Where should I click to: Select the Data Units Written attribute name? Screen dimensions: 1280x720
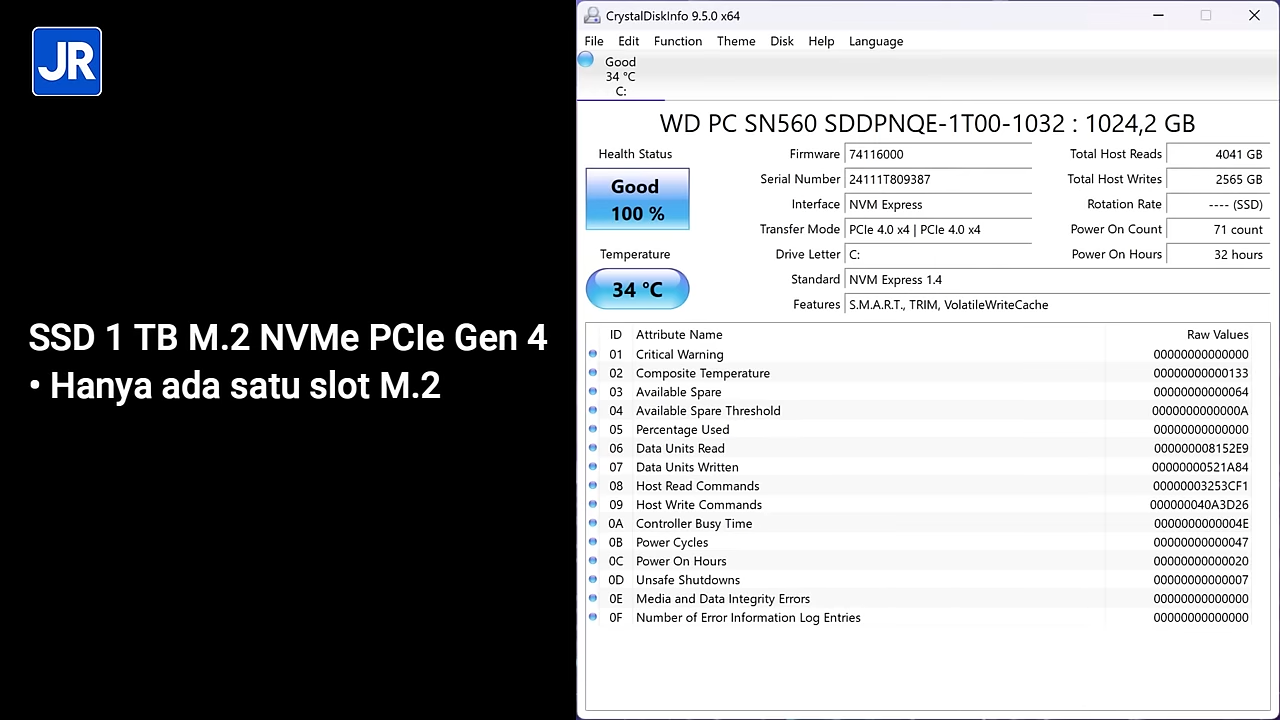687,467
